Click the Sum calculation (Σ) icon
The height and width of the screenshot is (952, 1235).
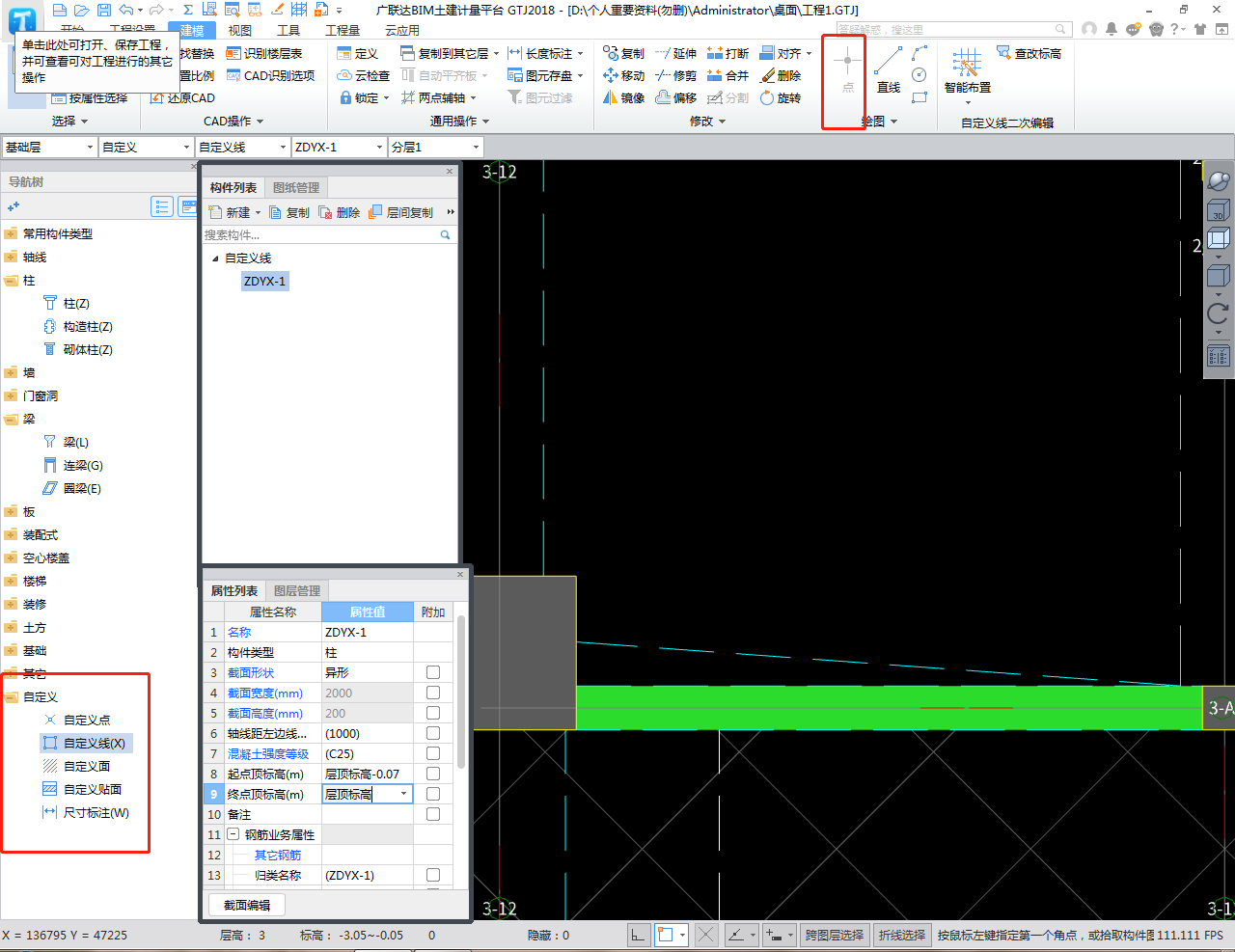coord(188,10)
